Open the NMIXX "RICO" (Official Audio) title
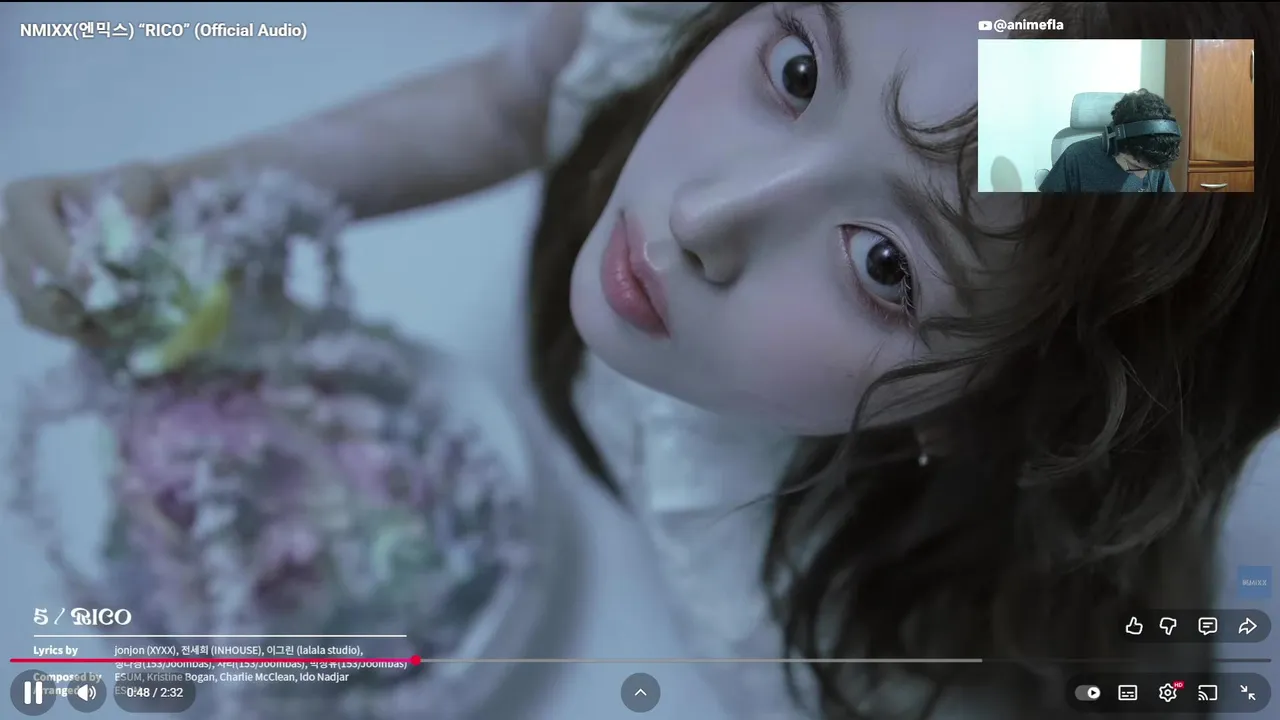 coord(163,30)
